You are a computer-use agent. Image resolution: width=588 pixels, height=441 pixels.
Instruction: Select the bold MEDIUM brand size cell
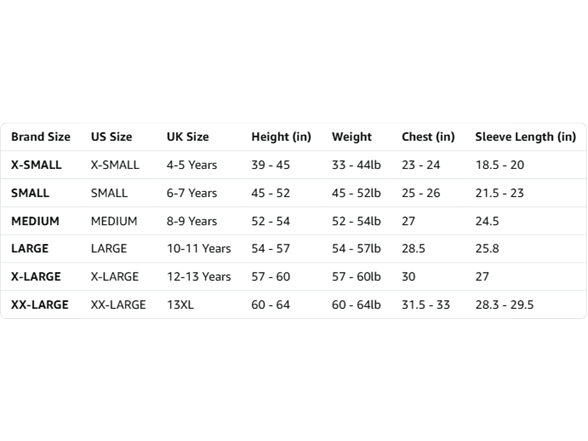pyautogui.click(x=35, y=221)
